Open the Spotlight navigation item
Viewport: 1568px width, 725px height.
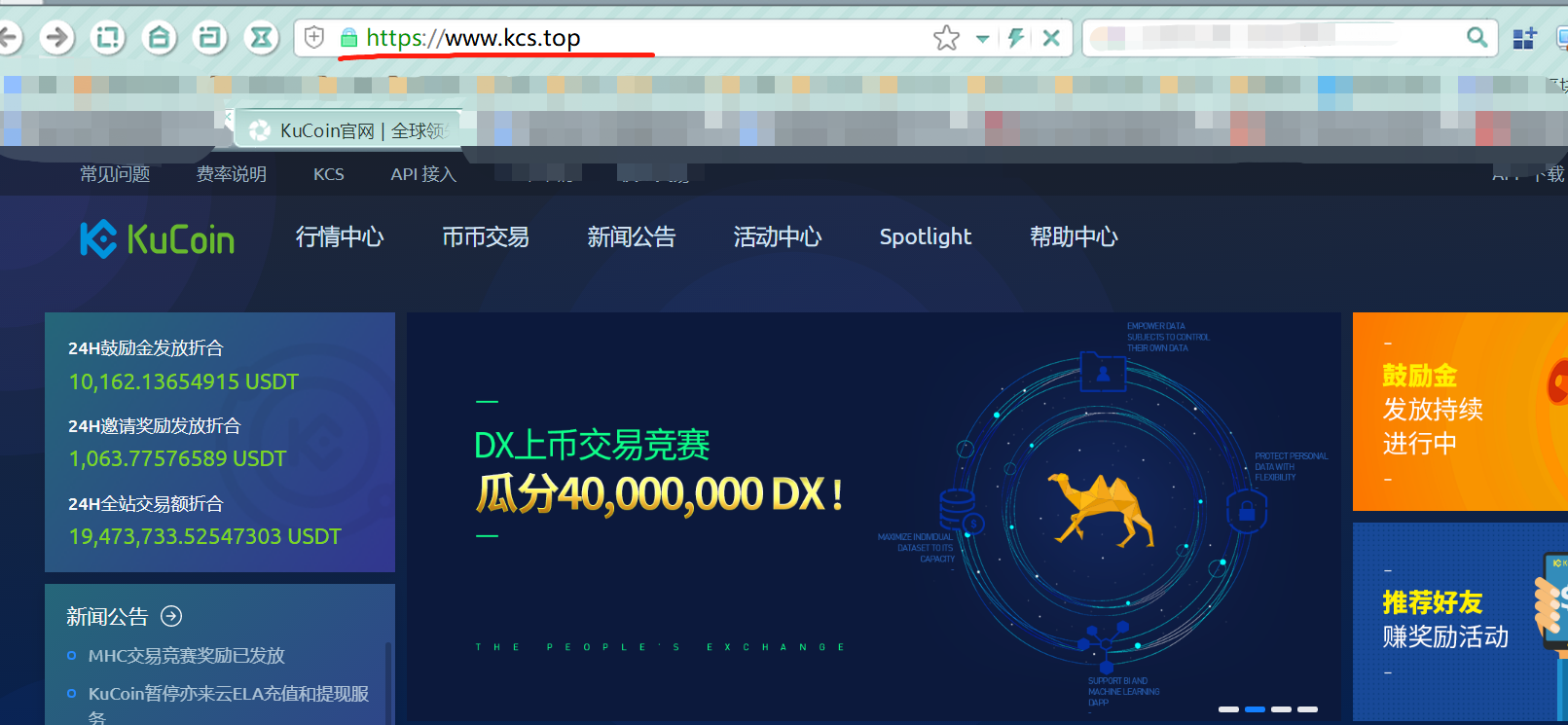pyautogui.click(x=926, y=236)
